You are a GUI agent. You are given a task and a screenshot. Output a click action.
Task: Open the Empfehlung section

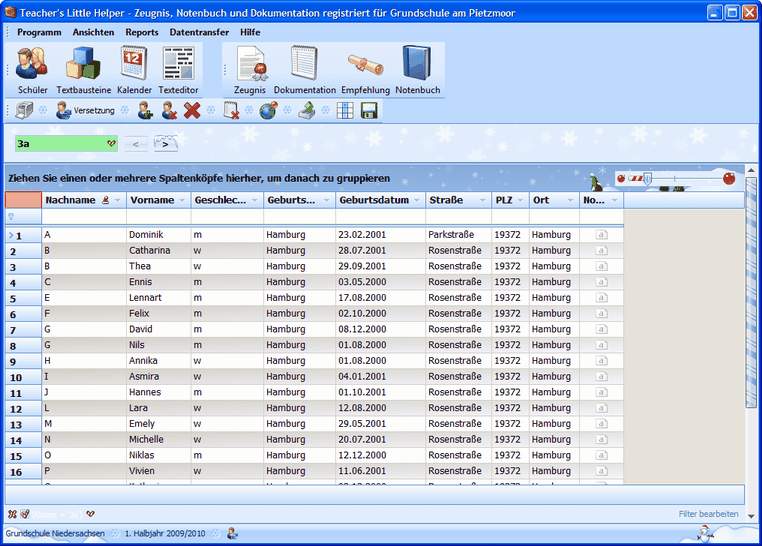365,70
